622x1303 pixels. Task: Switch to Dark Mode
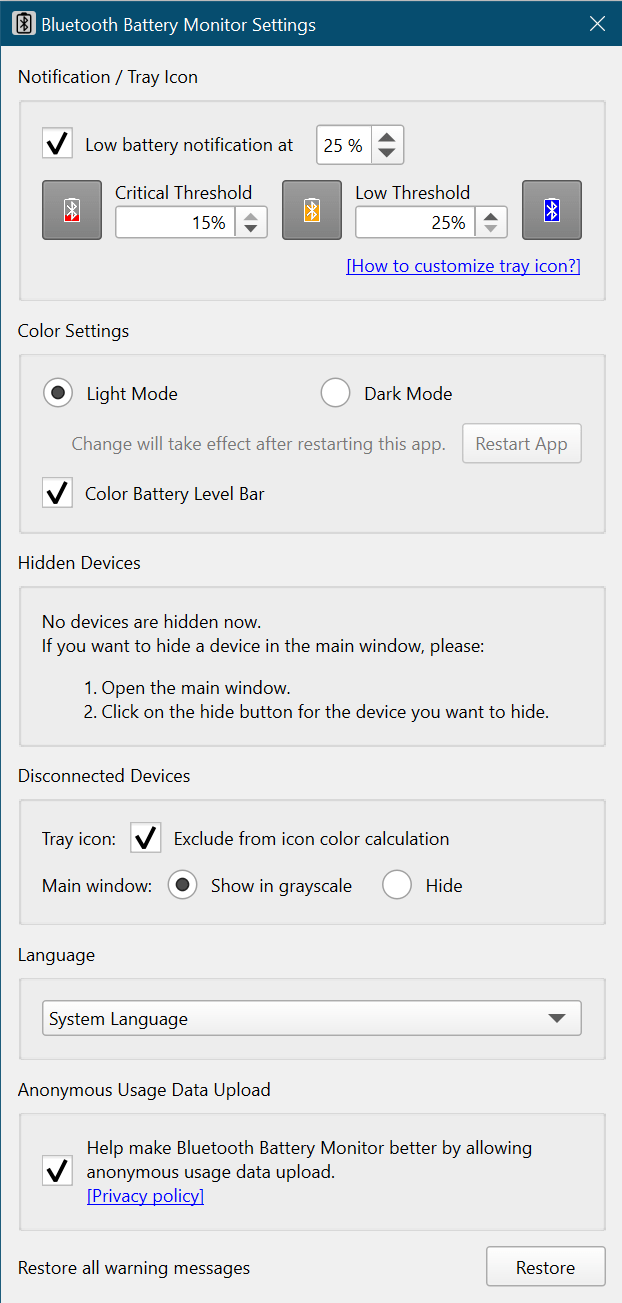(336, 392)
